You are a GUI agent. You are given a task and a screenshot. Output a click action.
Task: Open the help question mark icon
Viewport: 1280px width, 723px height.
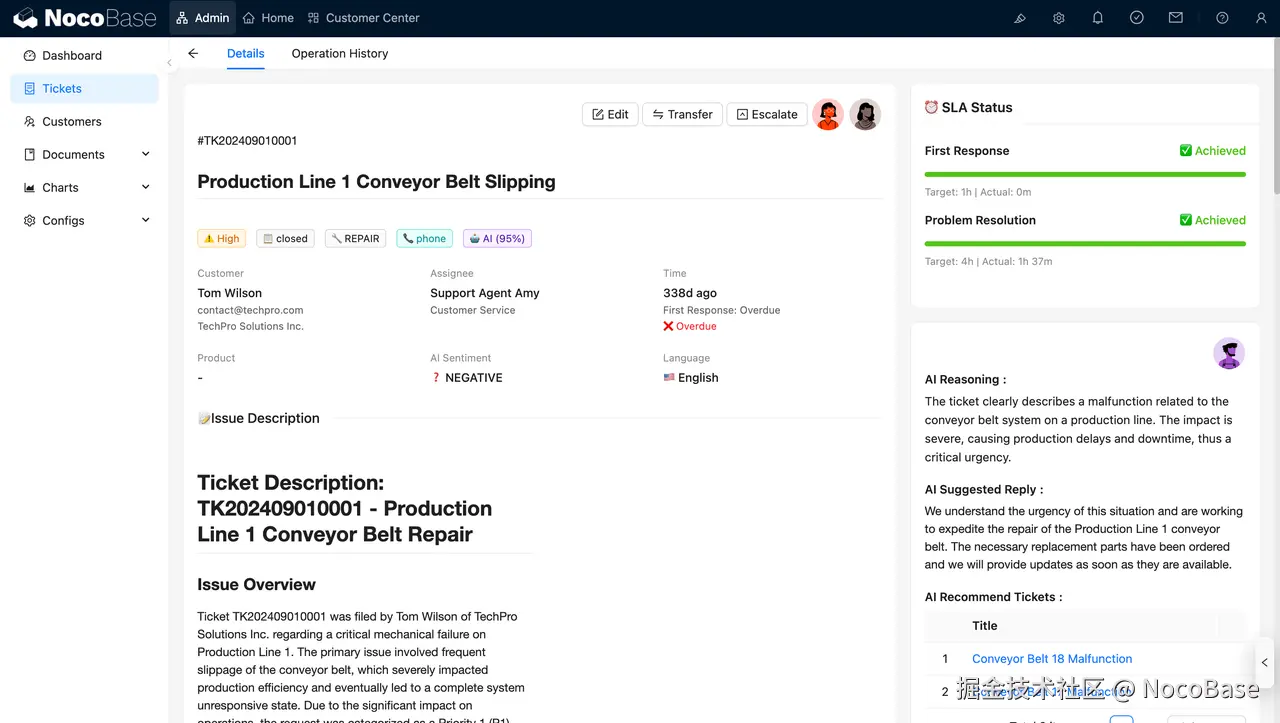click(1222, 18)
